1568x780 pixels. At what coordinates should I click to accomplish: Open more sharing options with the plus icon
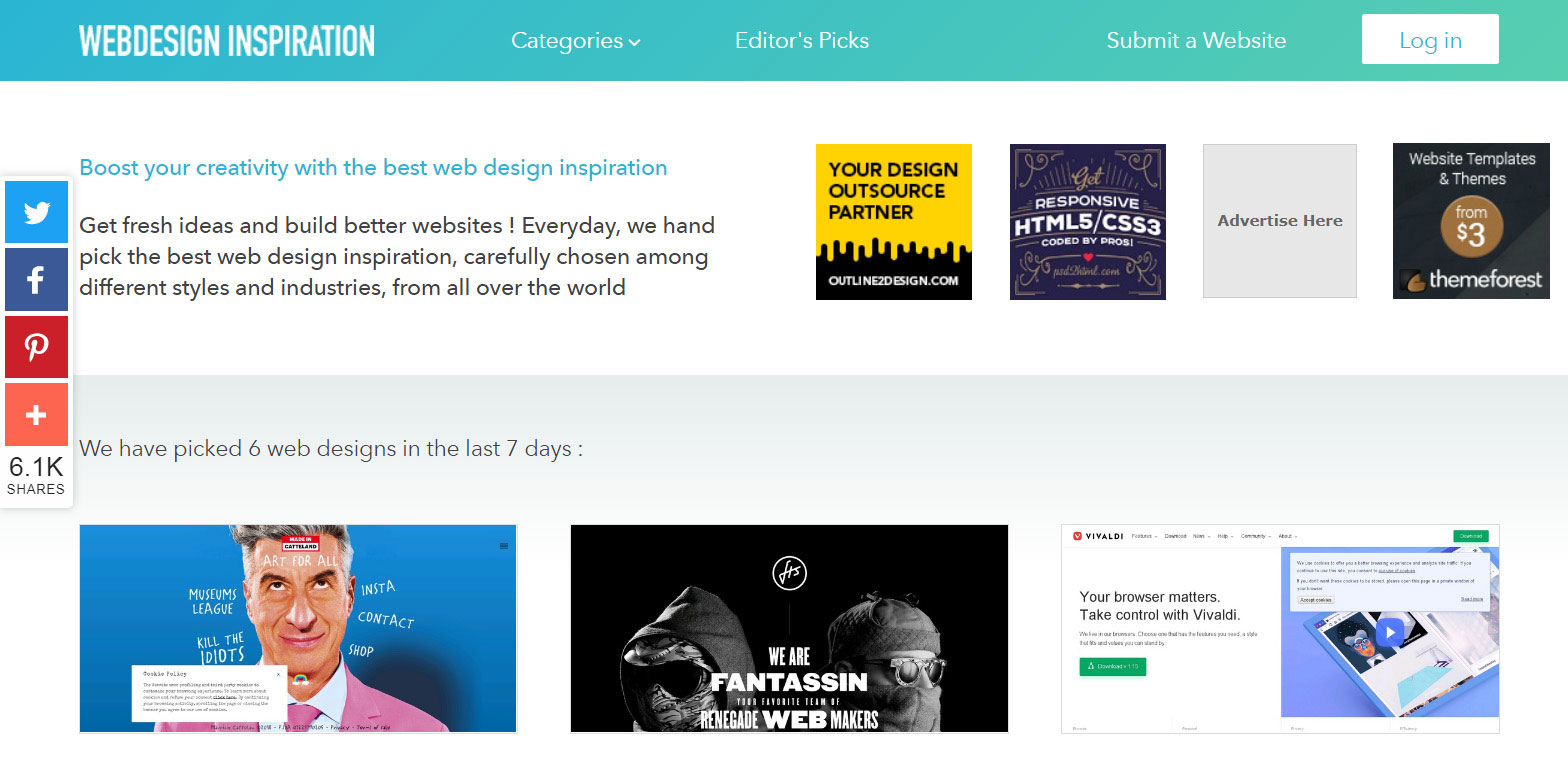(36, 414)
